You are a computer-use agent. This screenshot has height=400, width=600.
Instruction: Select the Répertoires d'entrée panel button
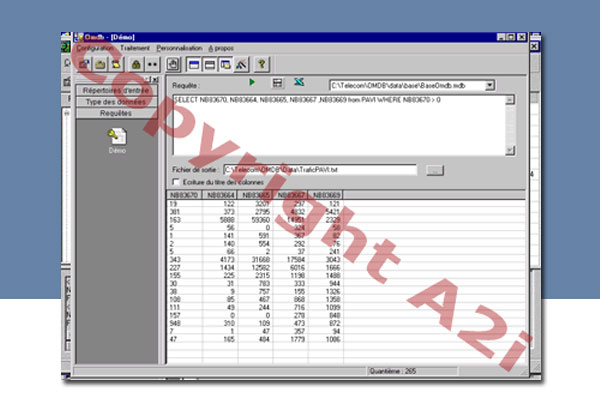coord(115,90)
